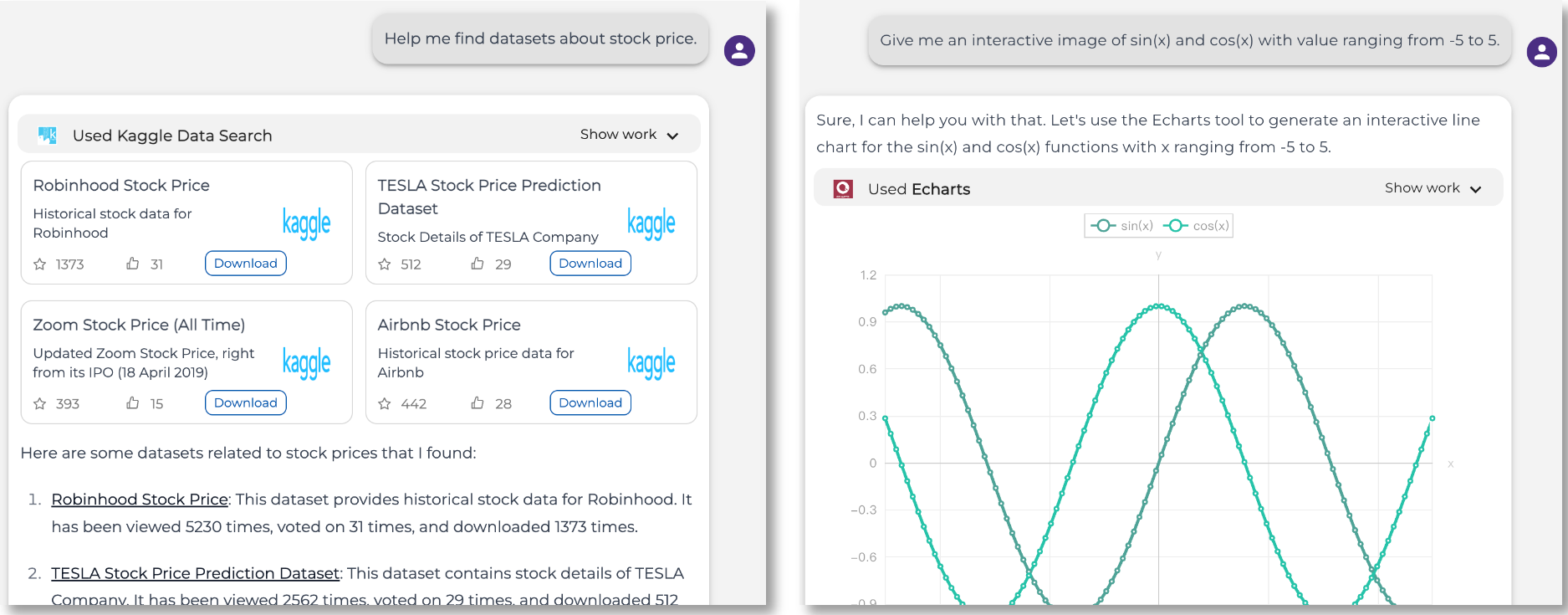This screenshot has height=615, width=1568.
Task: Click the star icon on Robinhood Stock Price card
Action: pos(40,264)
